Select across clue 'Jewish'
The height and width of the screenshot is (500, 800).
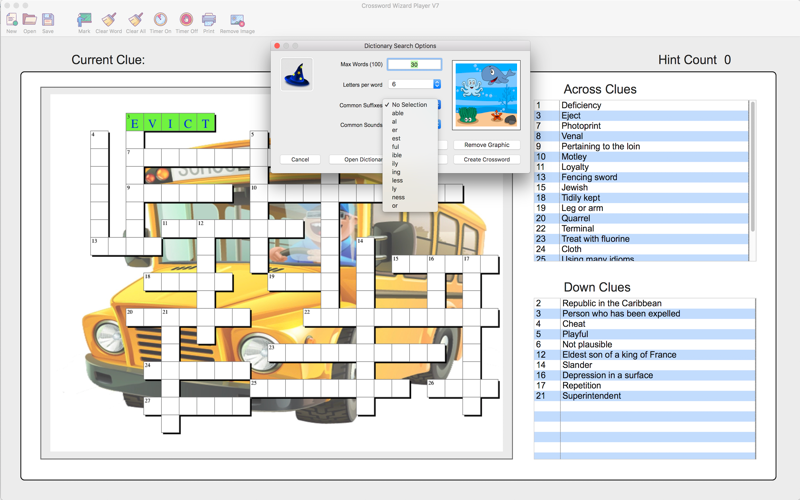pyautogui.click(x=641, y=187)
